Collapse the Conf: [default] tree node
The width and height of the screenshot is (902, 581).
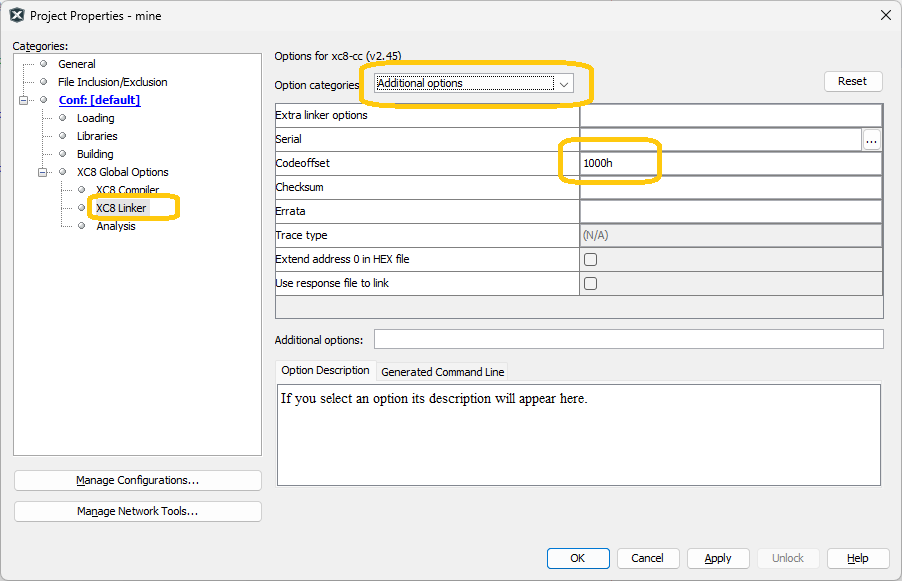[24, 100]
